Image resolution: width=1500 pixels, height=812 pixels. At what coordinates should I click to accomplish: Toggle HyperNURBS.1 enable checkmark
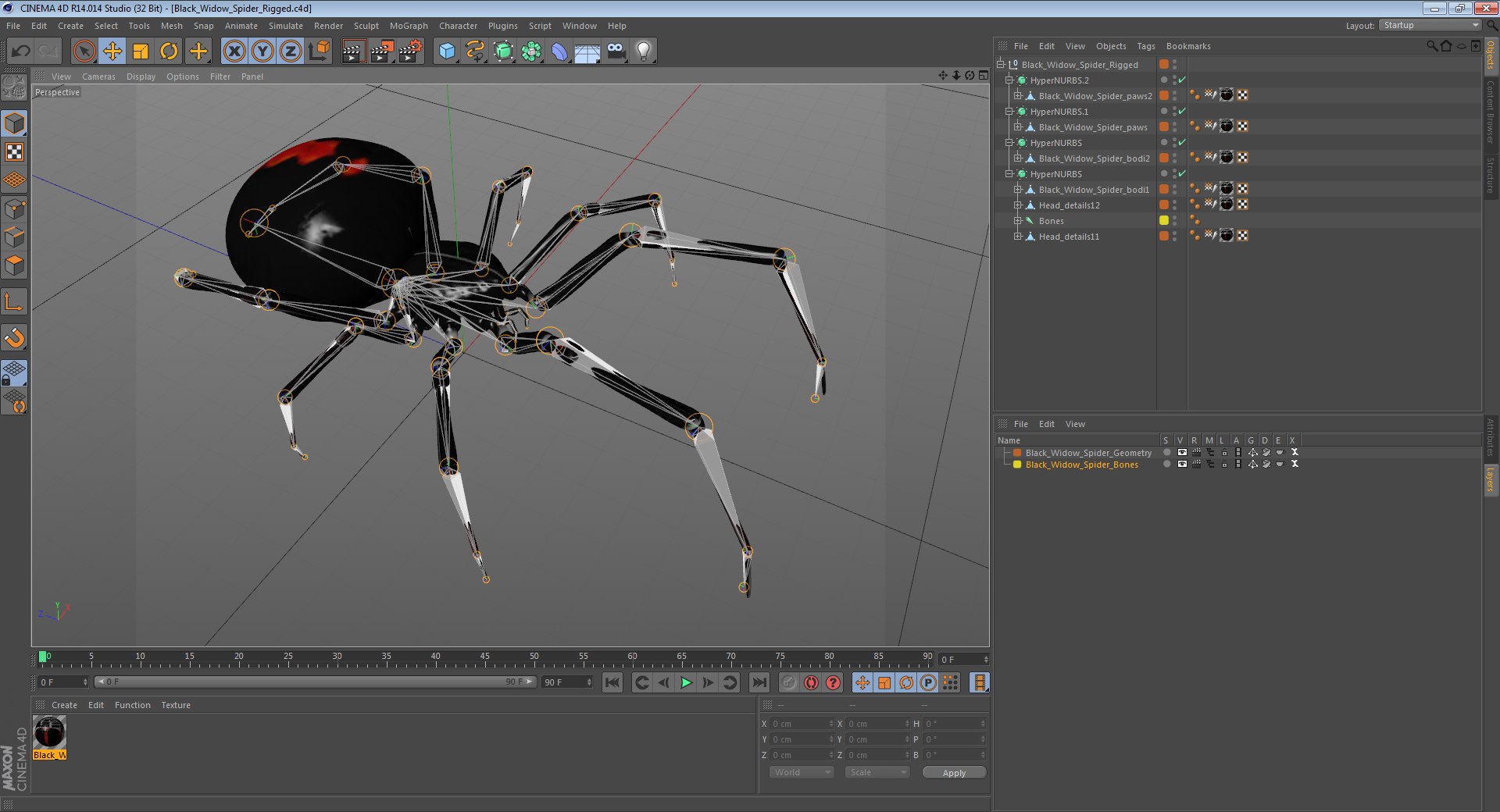click(1182, 112)
